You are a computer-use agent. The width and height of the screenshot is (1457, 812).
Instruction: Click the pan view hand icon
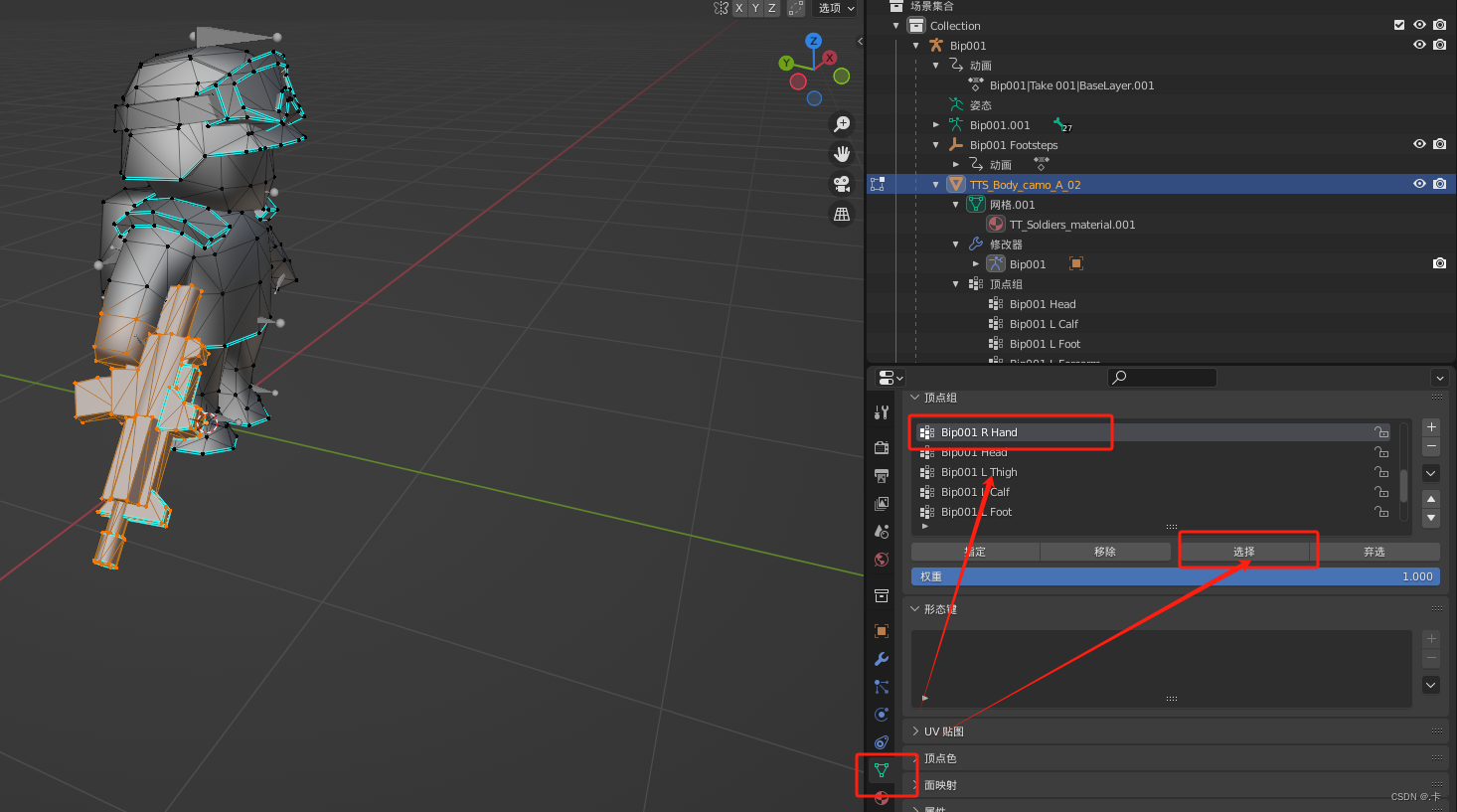click(842, 154)
